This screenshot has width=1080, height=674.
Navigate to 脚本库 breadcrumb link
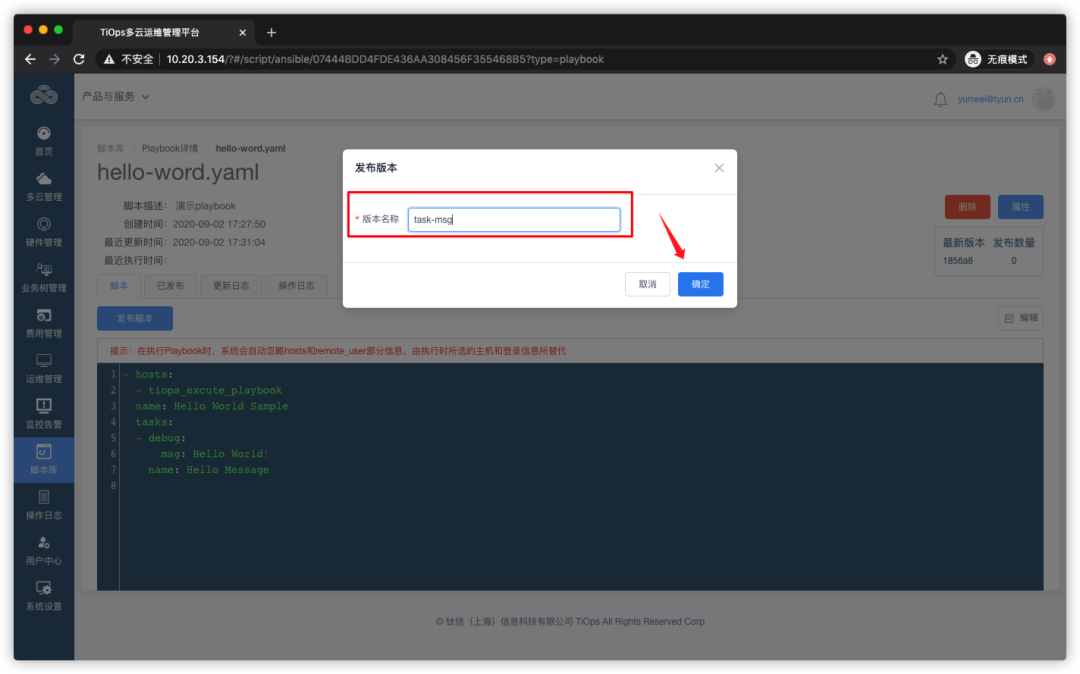[x=110, y=147]
